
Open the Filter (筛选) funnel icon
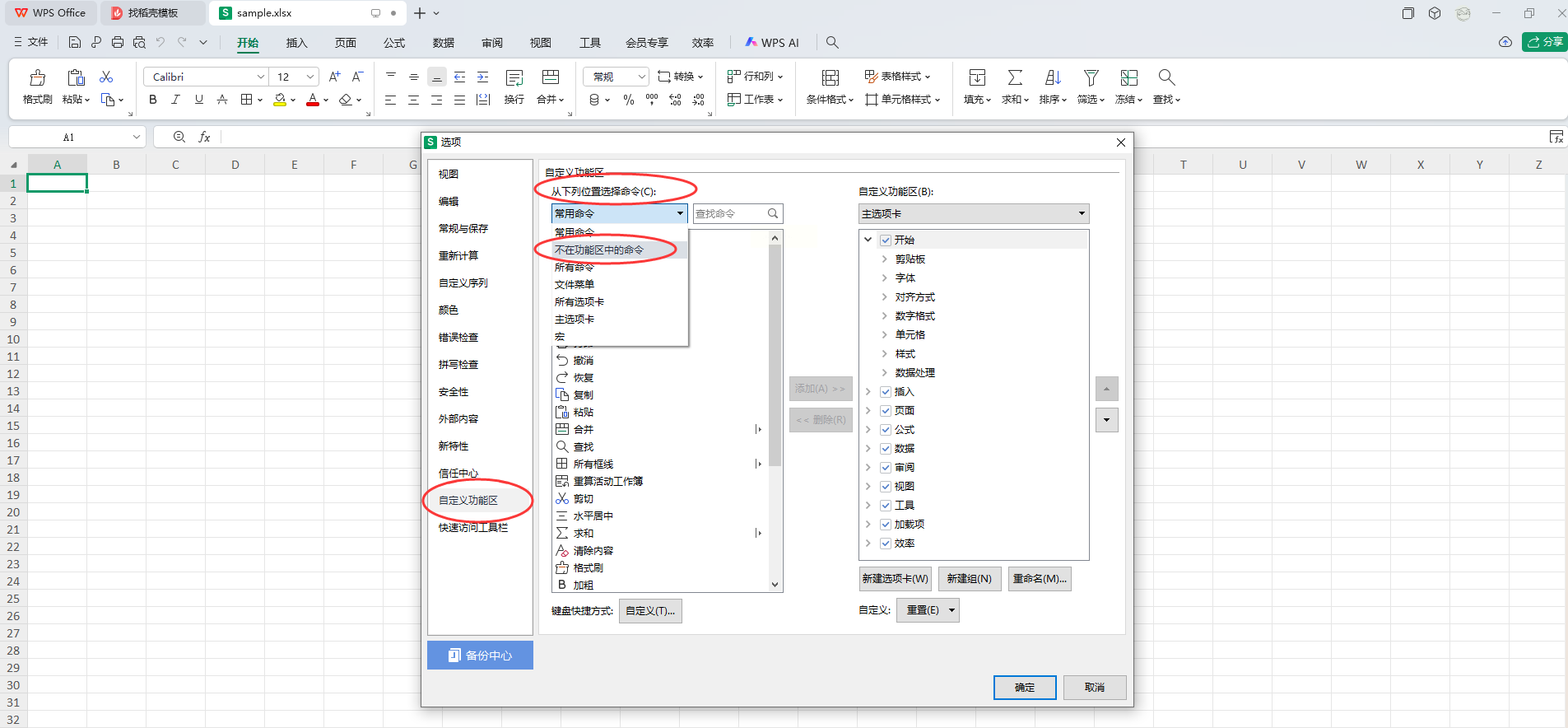1091,78
